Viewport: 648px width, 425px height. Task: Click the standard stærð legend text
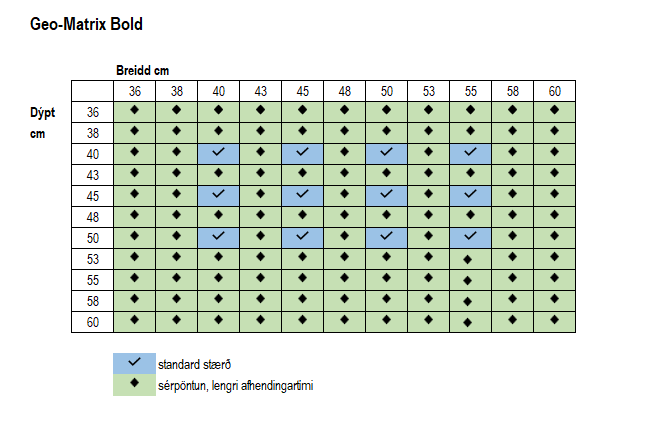192,363
